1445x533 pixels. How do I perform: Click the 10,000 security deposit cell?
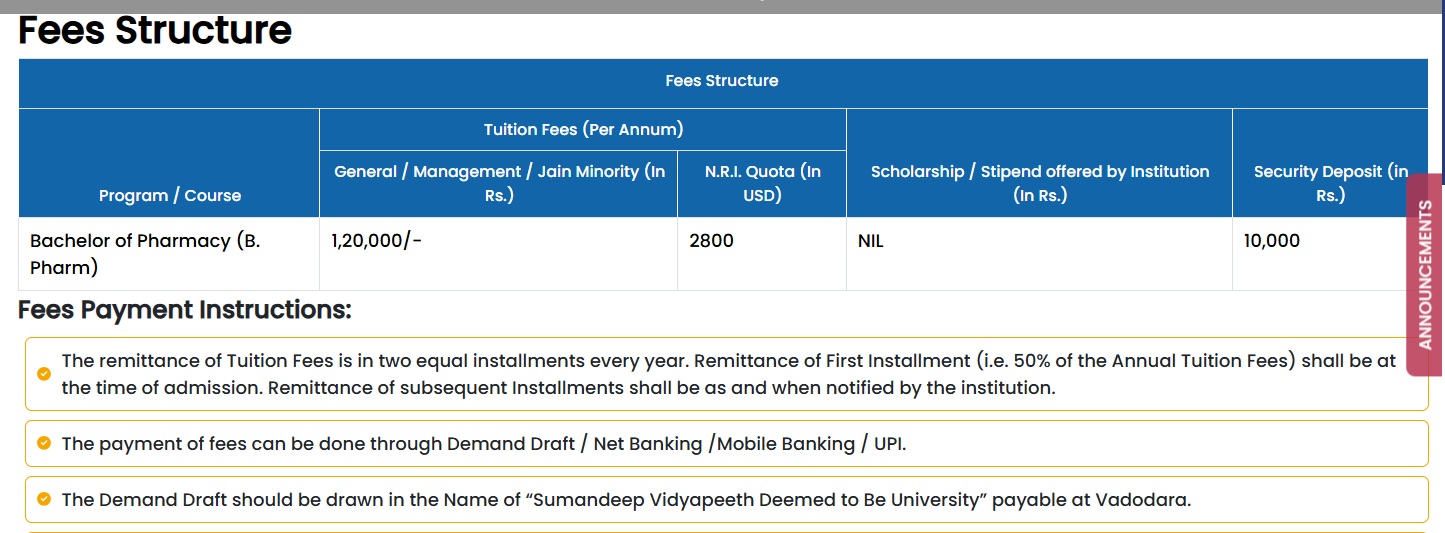[1272, 241]
